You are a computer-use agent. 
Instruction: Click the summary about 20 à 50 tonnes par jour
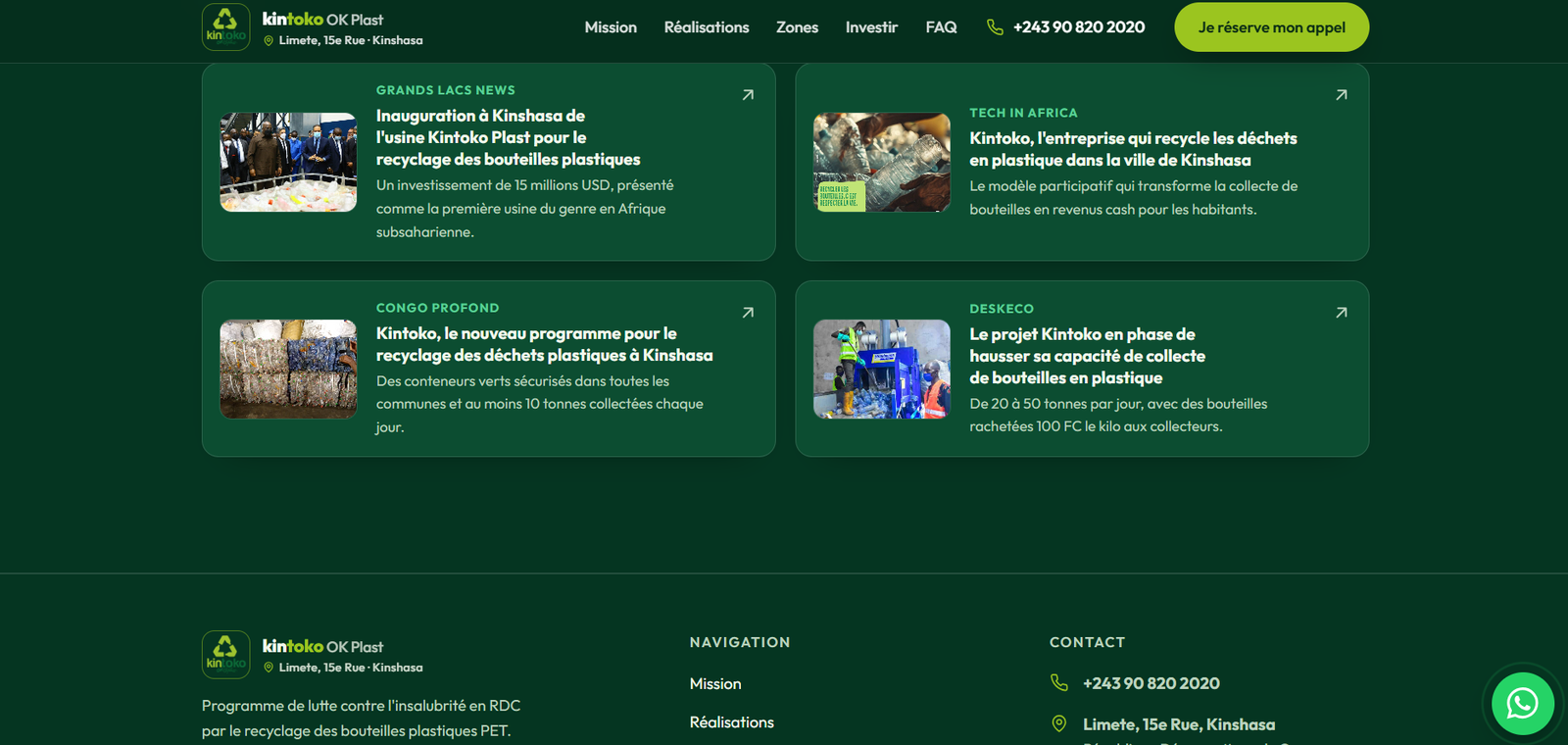pos(1118,415)
